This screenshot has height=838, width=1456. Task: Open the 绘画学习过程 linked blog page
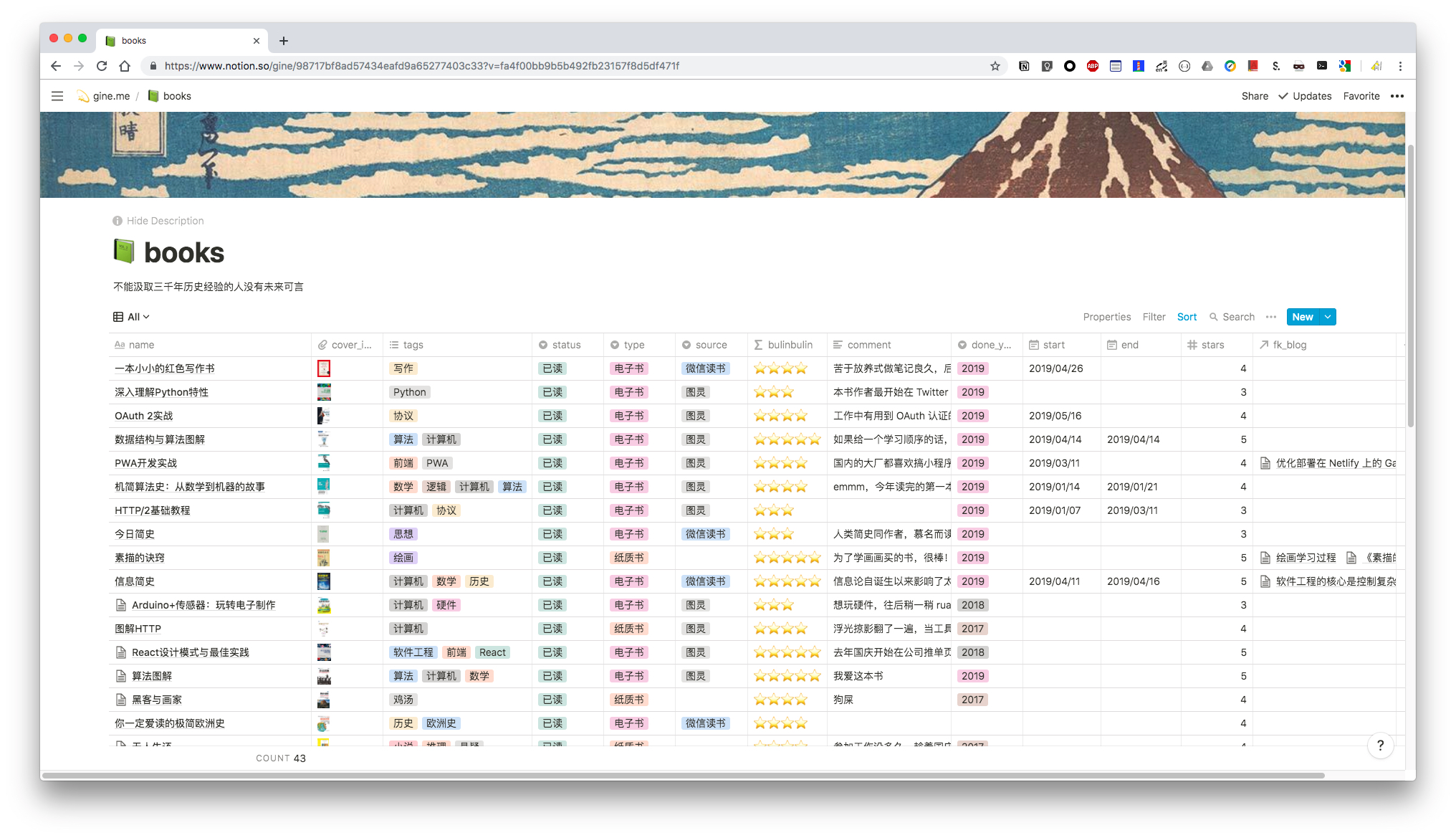(1298, 558)
